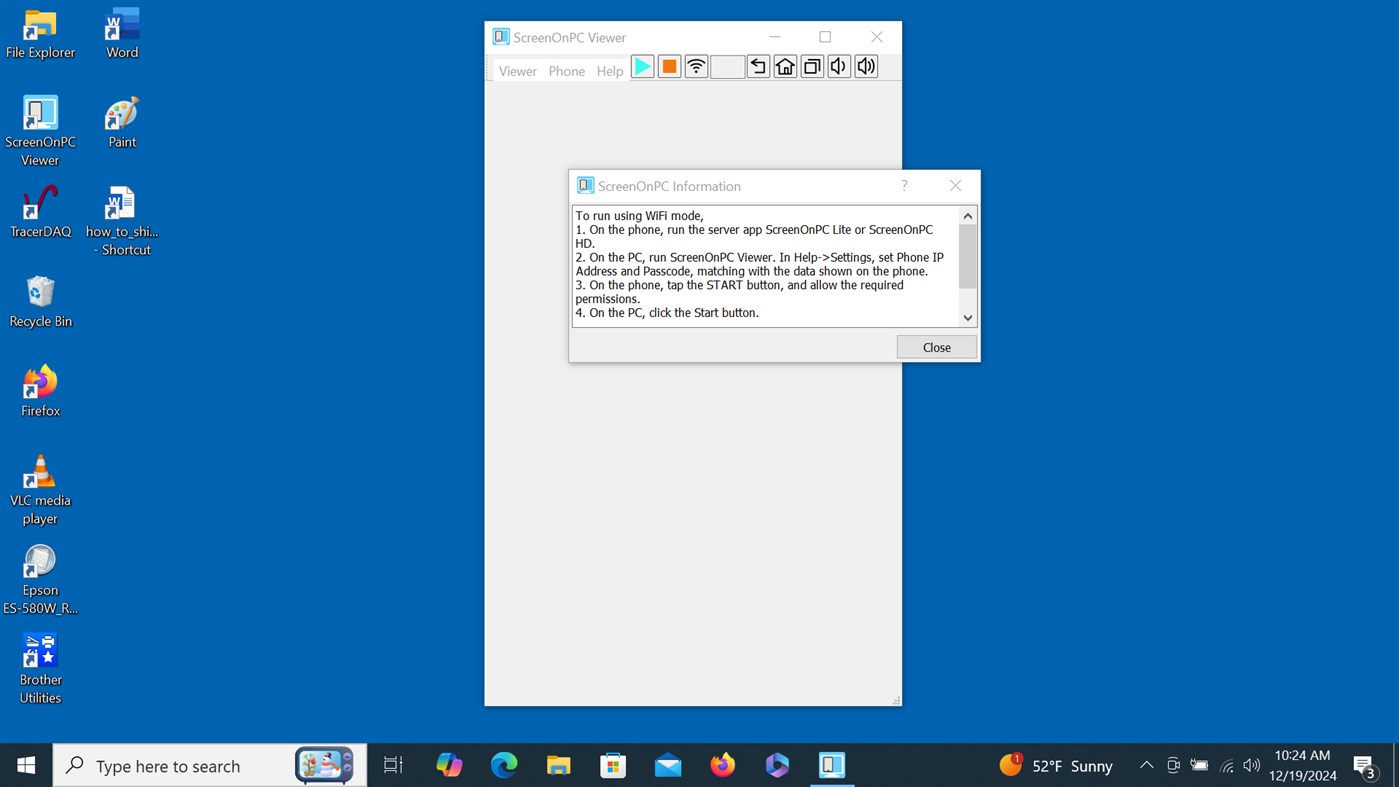Close the ScreenOnPC Information dialog
1399x787 pixels.
coord(935,347)
